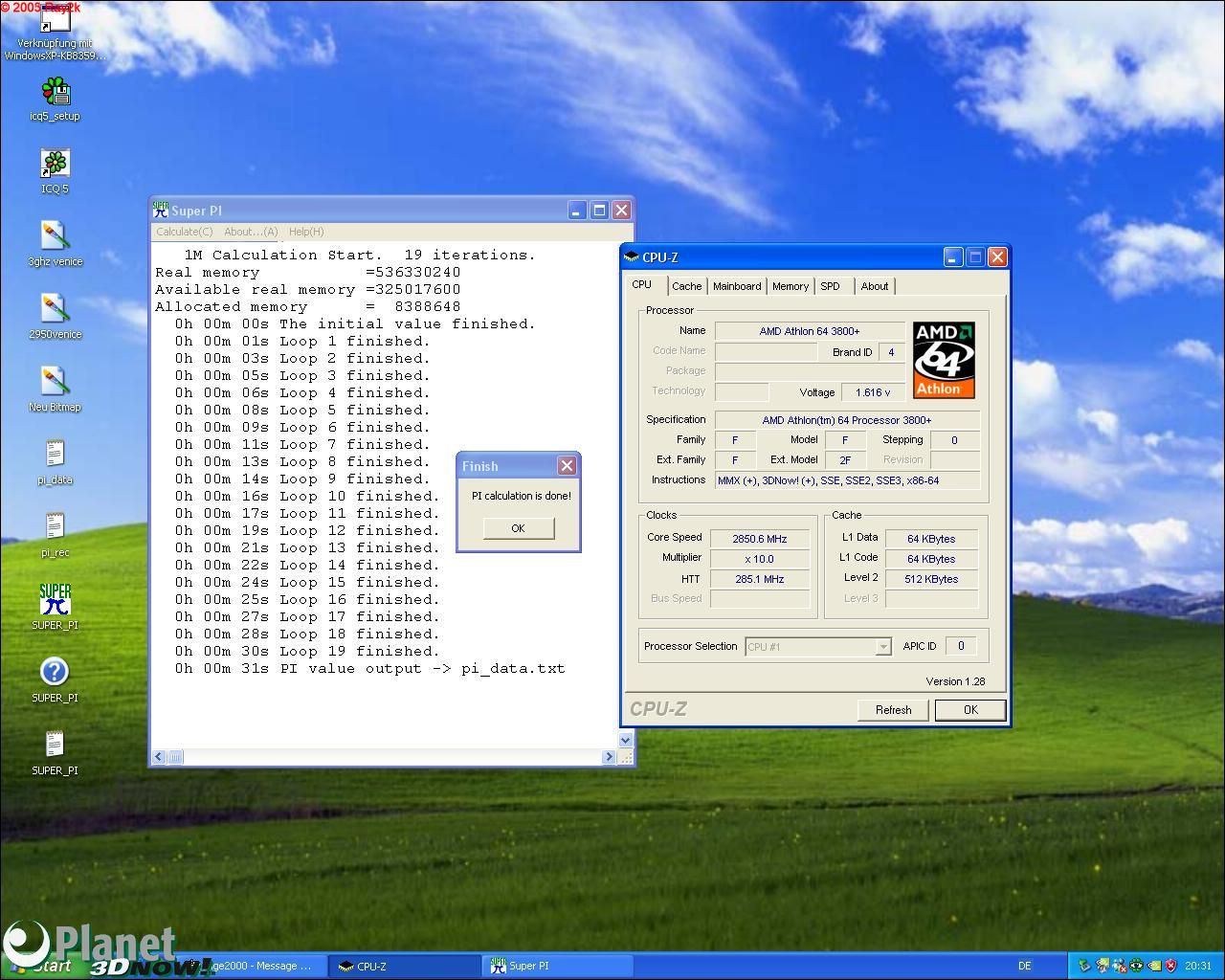This screenshot has height=980, width=1225.
Task: Open the Help(H) menu in Super PI
Action: click(306, 232)
